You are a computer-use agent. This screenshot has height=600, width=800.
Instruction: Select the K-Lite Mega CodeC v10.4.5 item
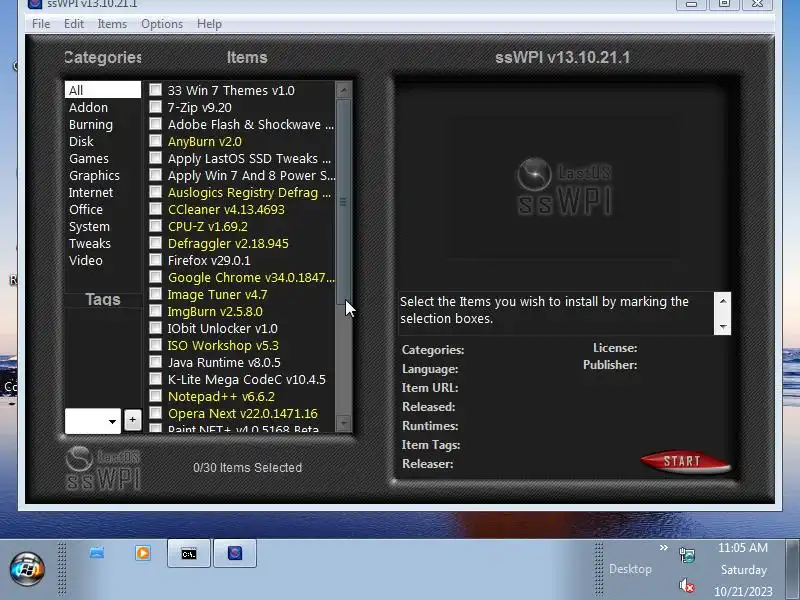pos(246,379)
